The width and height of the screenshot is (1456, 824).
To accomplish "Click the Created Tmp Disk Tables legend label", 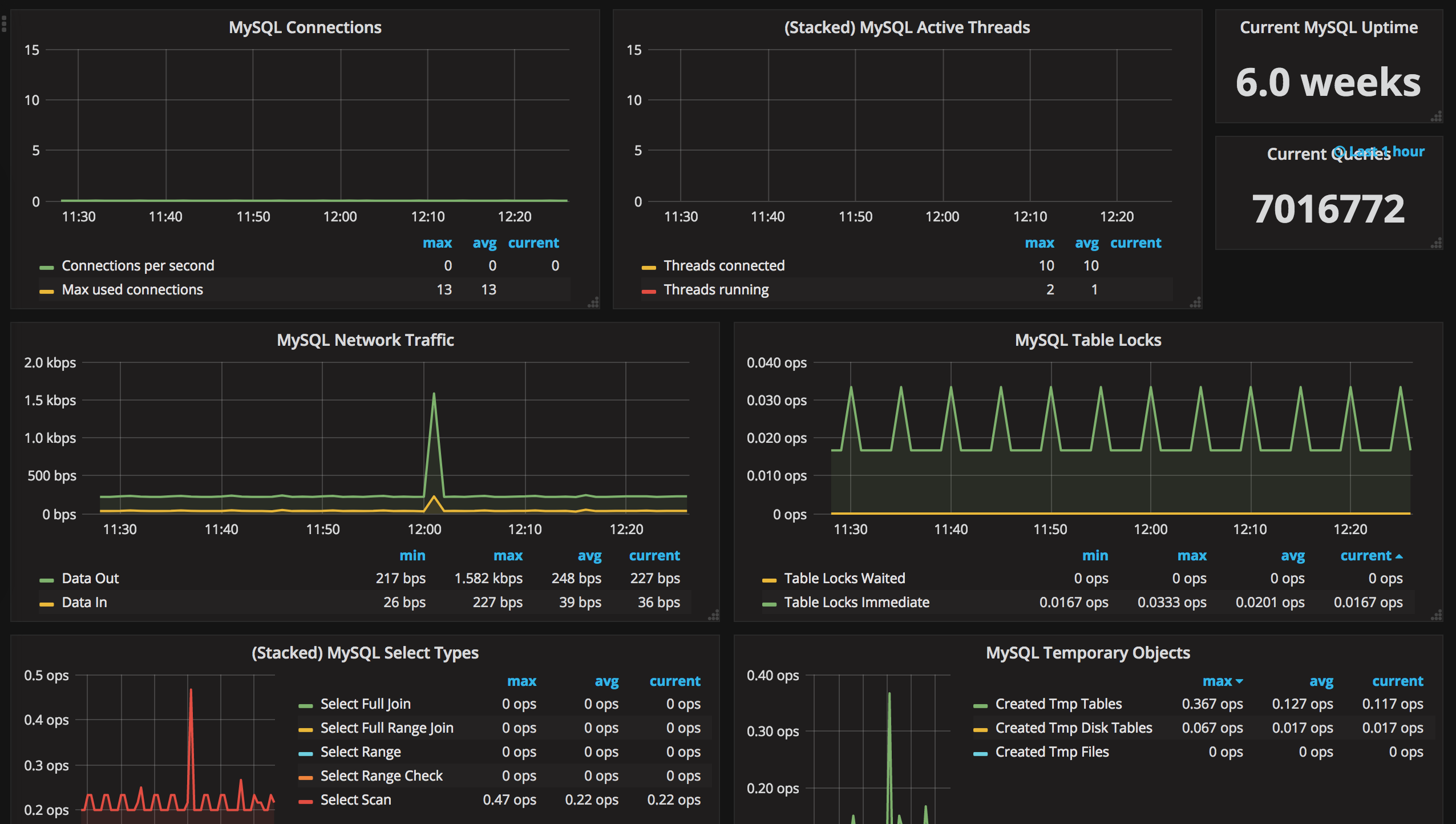I will pyautogui.click(x=1073, y=728).
